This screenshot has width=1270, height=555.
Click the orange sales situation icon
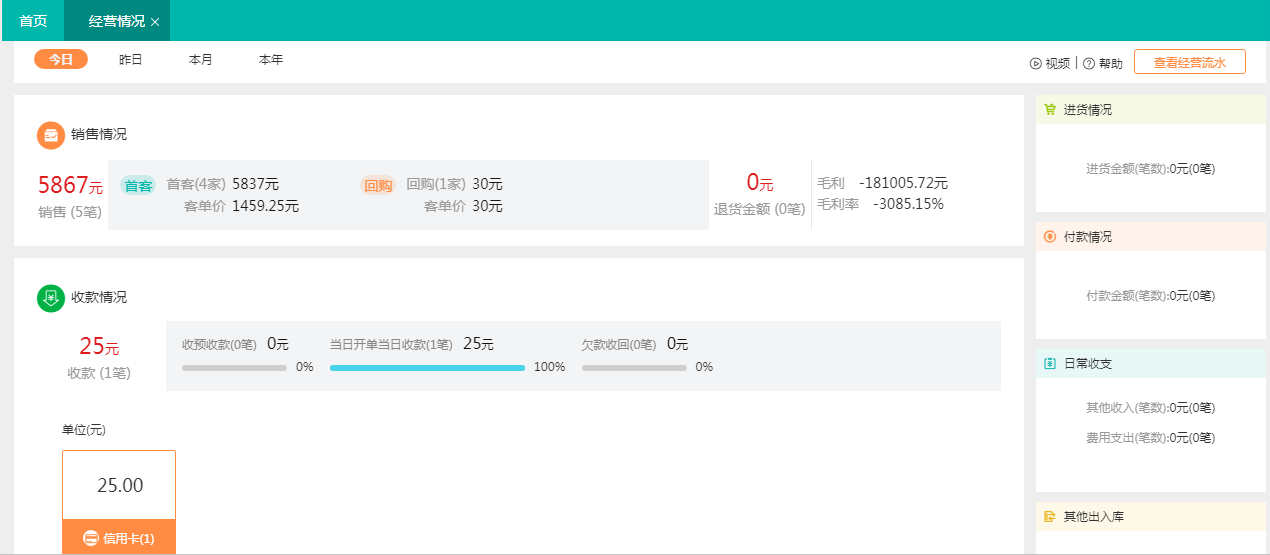(x=51, y=135)
